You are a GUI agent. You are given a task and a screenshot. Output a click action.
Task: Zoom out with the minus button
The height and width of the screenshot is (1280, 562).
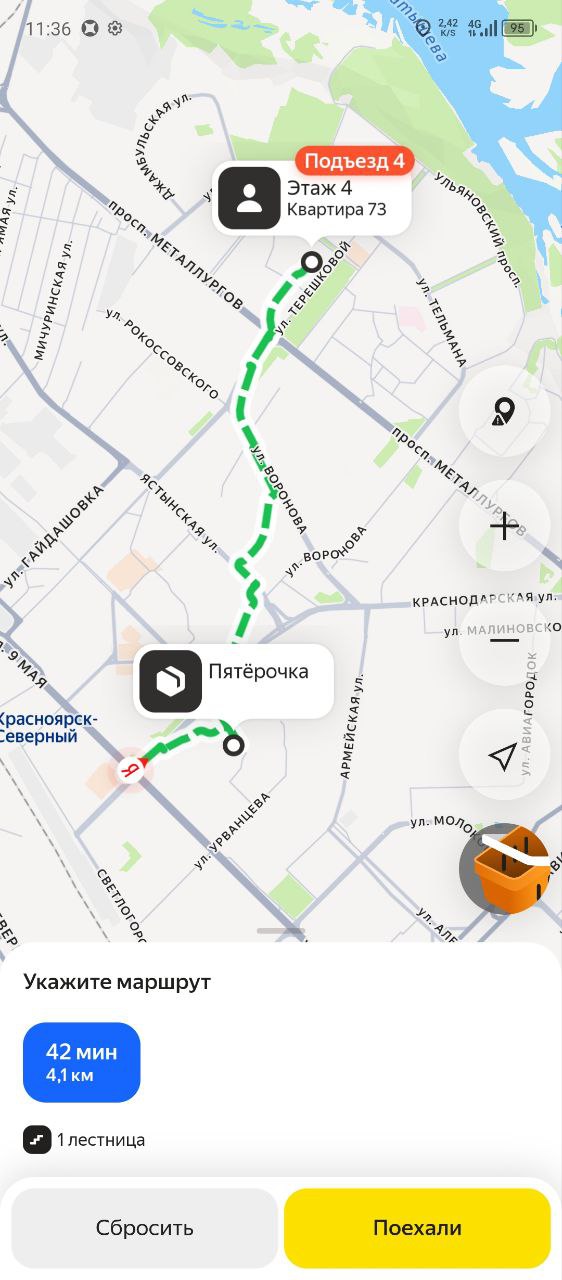point(504,640)
